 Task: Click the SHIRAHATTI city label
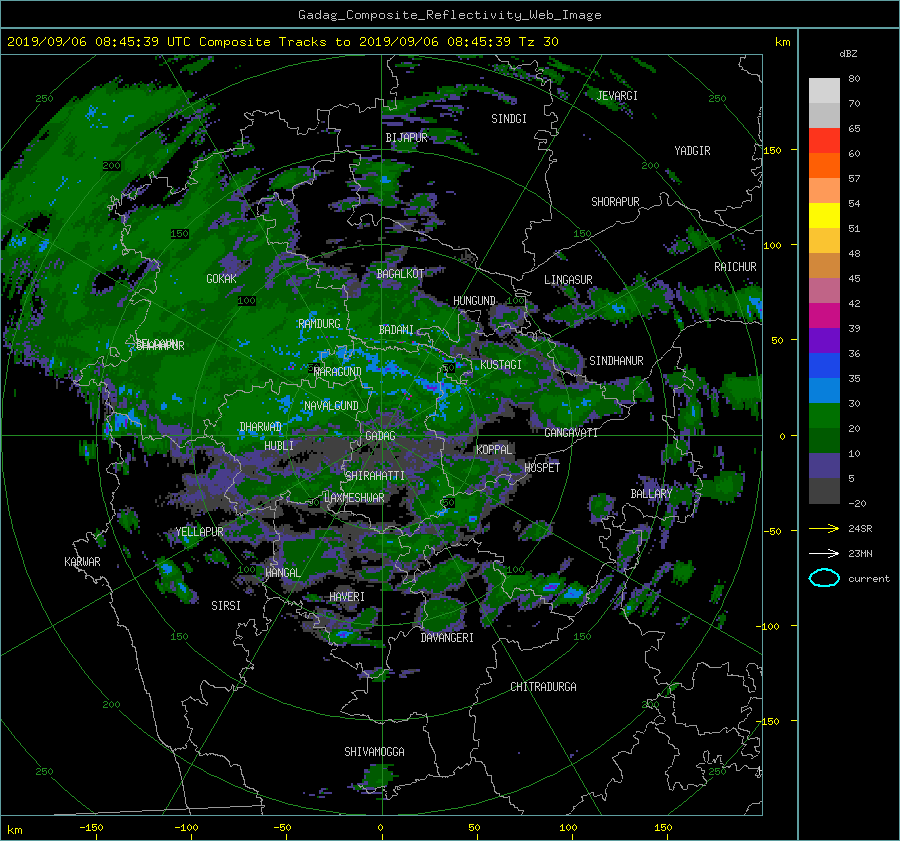(375, 476)
